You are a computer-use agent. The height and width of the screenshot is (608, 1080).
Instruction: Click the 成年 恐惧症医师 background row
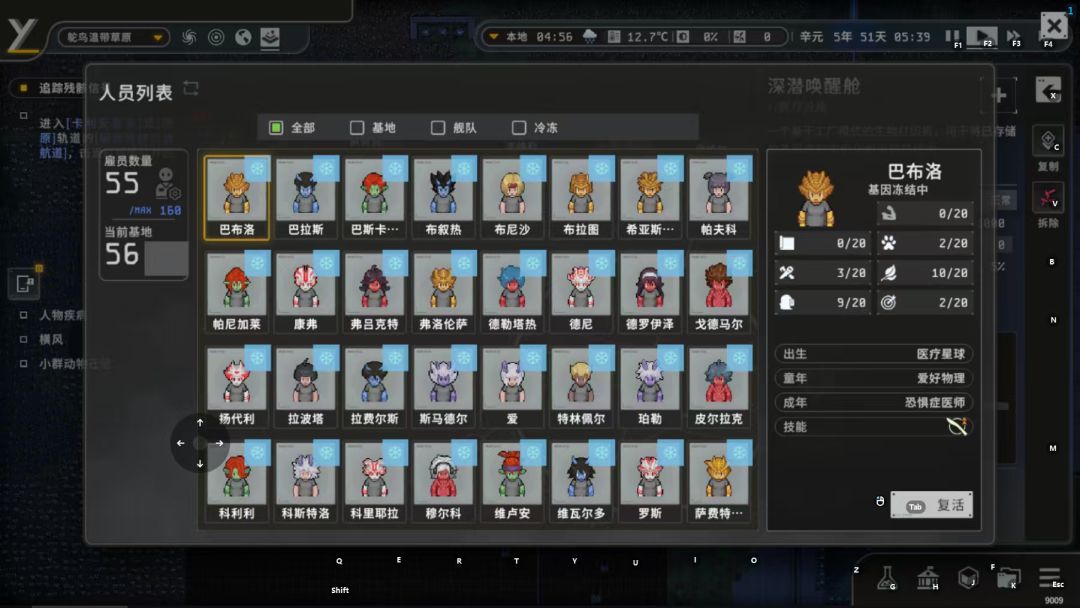pyautogui.click(x=873, y=402)
